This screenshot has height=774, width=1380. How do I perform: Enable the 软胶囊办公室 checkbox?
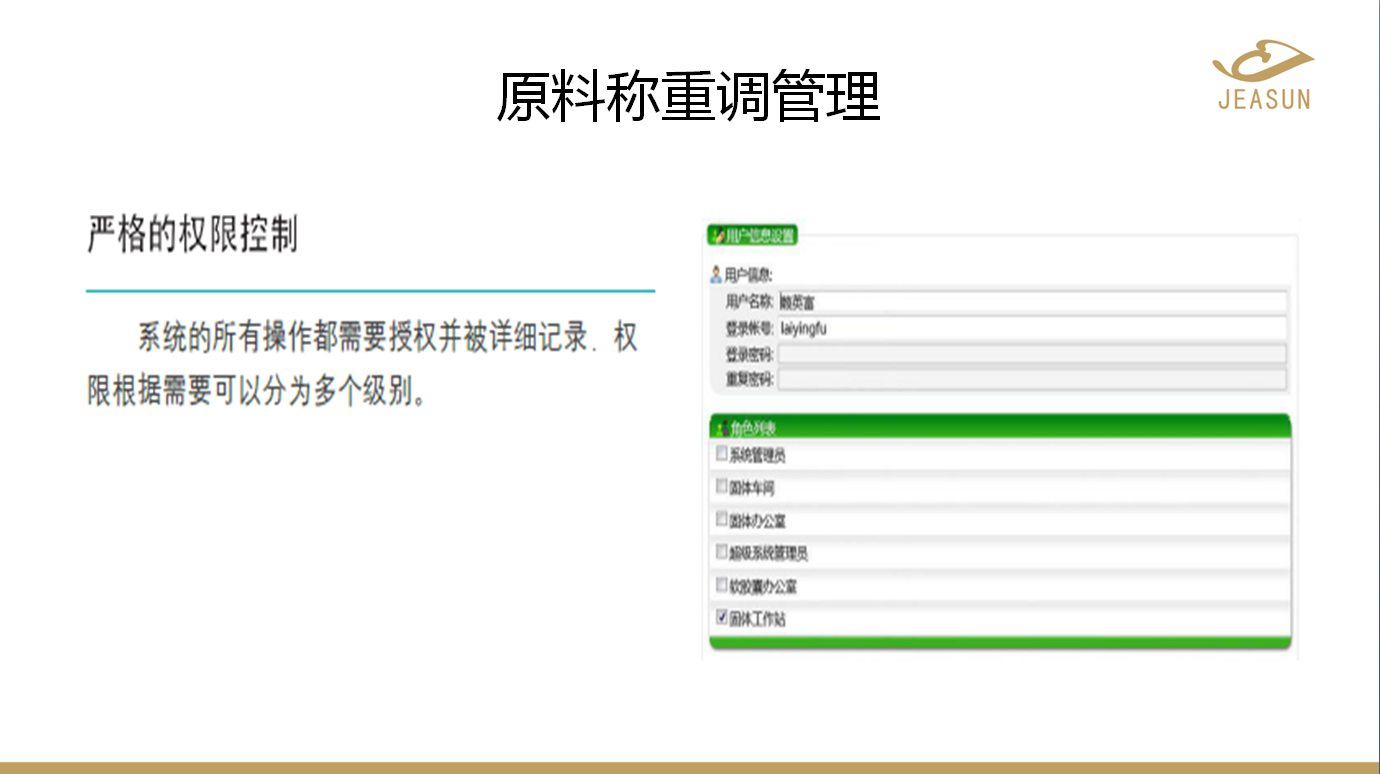721,585
